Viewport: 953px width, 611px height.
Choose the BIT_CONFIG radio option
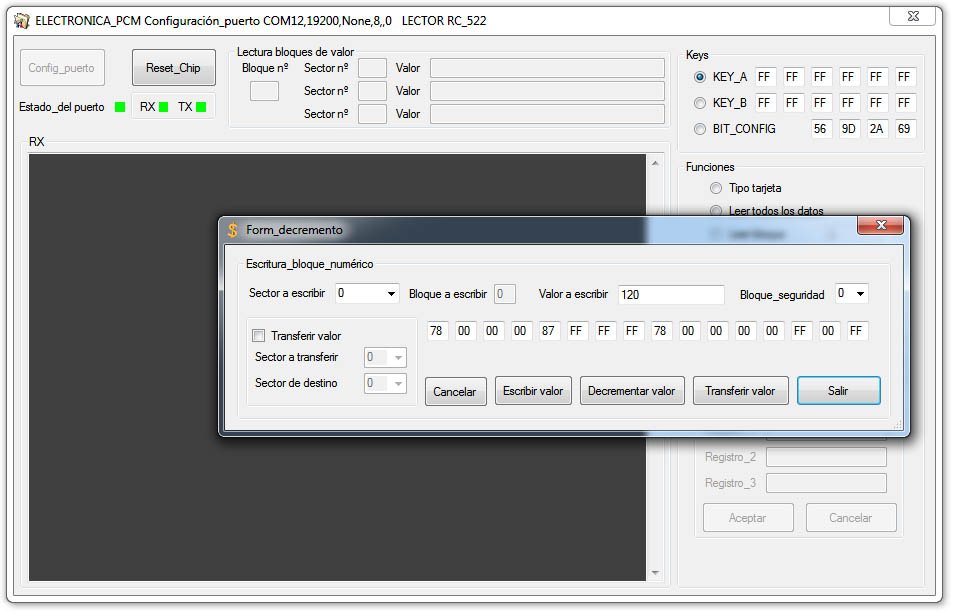click(700, 129)
